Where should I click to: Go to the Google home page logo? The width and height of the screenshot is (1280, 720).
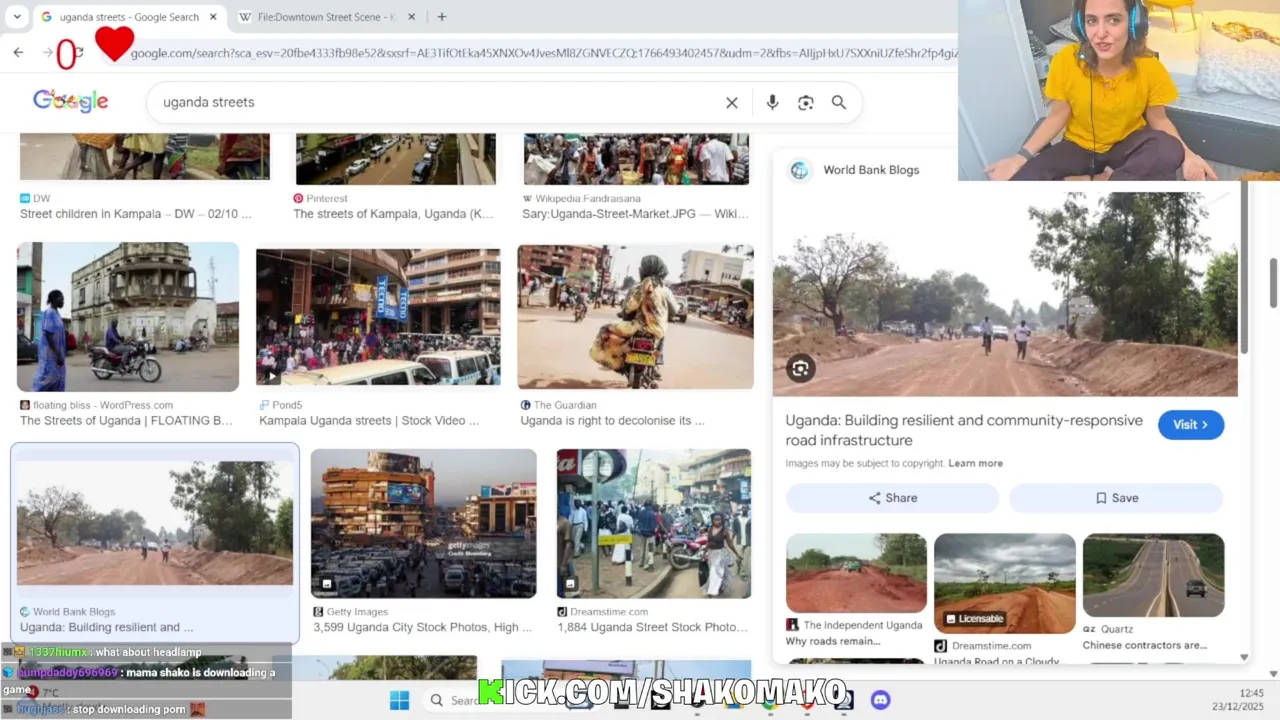tap(70, 101)
